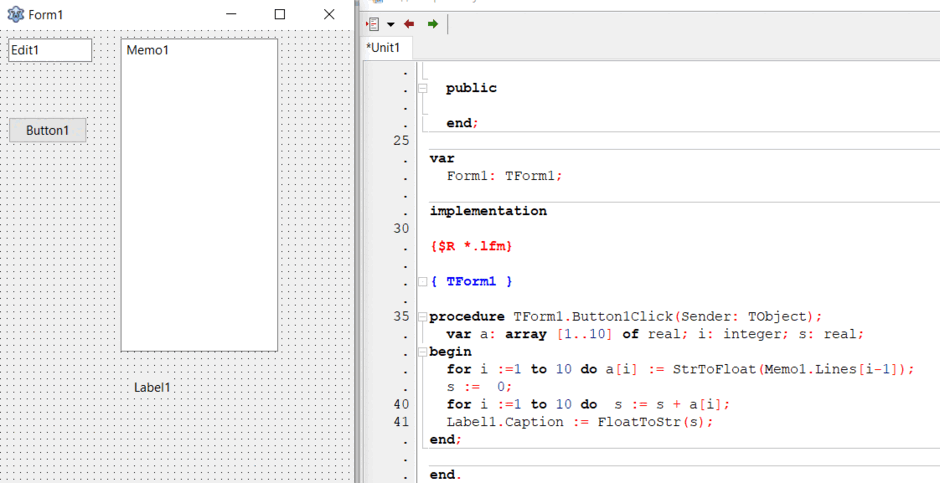Place cursor on 'FloatToStr(s)' call
The image size is (940, 483).
(x=652, y=422)
